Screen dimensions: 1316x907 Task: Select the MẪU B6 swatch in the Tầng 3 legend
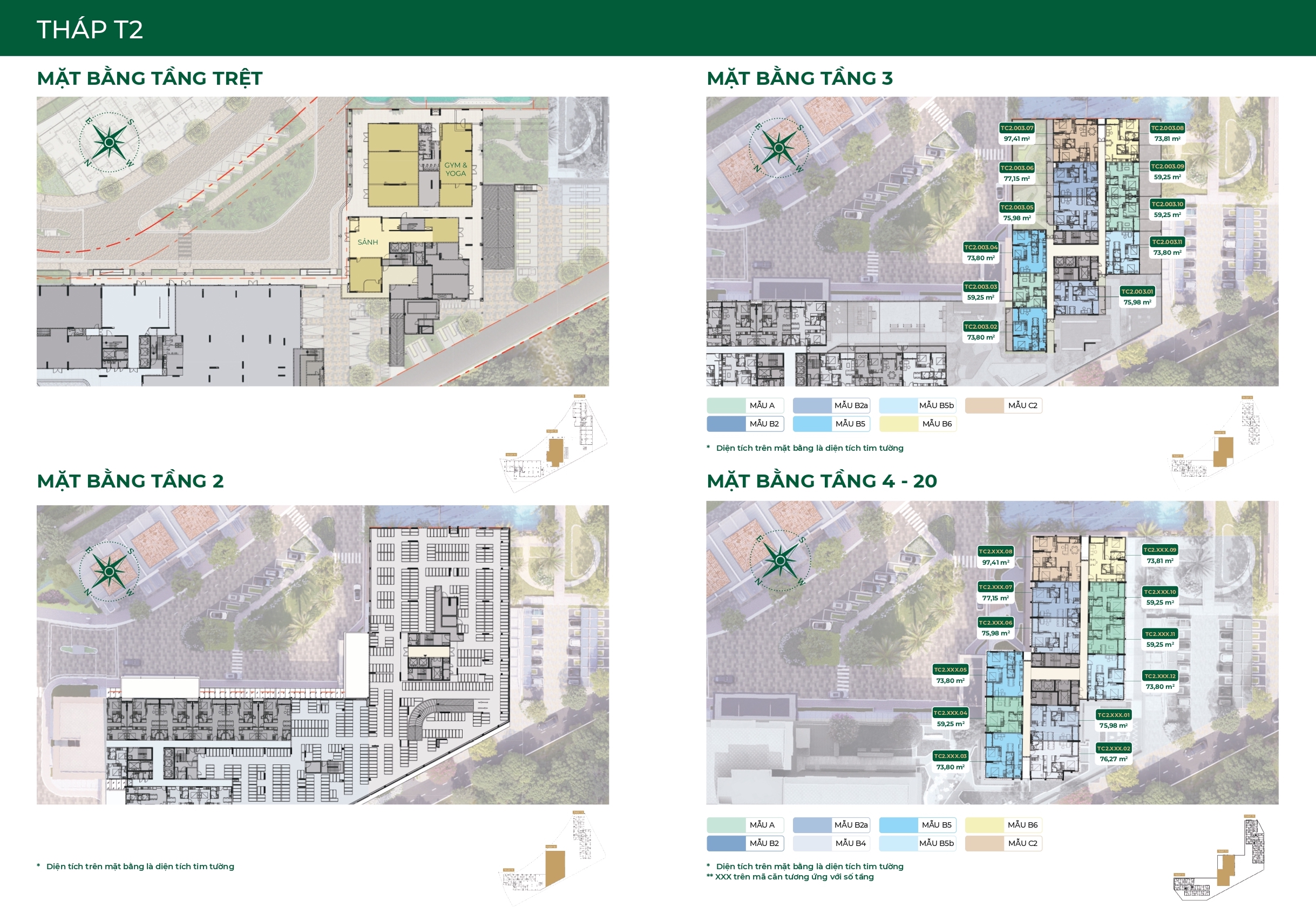pyautogui.click(x=899, y=424)
